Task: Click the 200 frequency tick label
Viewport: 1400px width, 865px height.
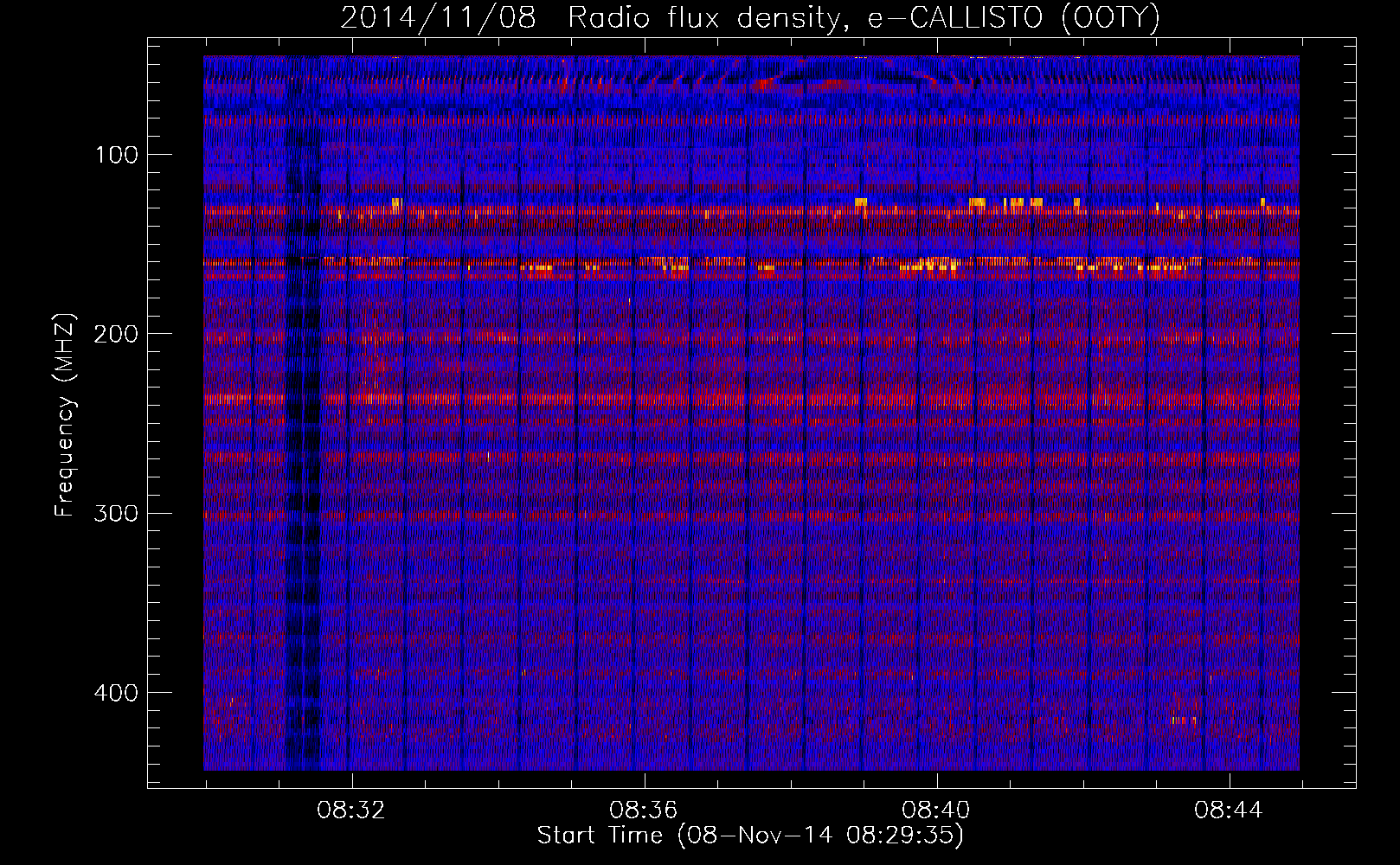Action: tap(116, 334)
